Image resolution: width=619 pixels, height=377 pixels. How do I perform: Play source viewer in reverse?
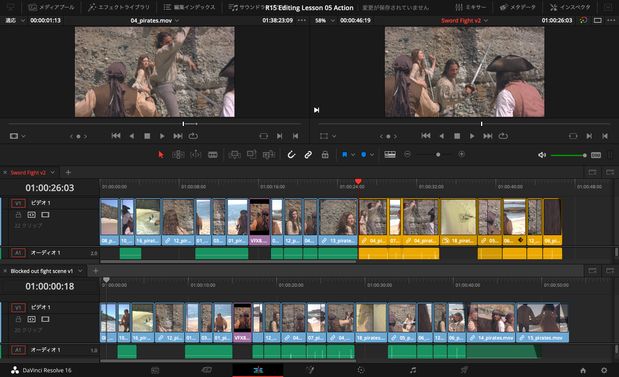(131, 136)
